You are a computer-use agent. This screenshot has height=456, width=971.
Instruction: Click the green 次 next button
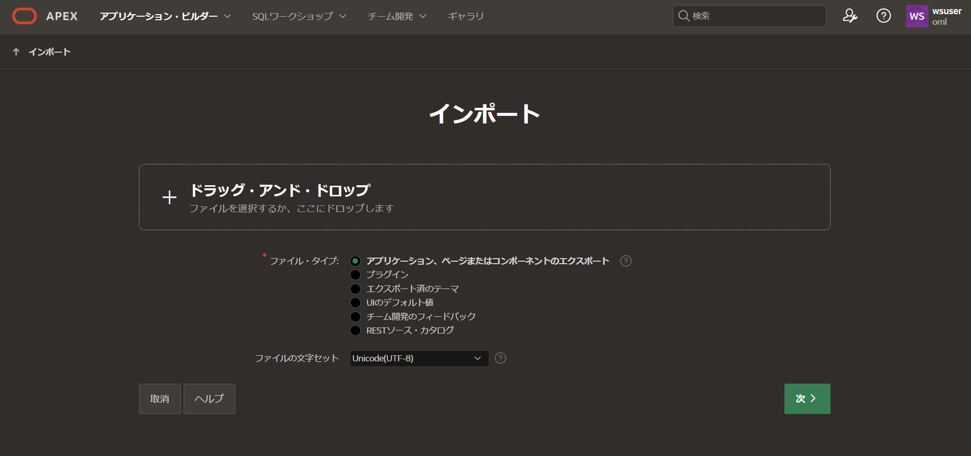[x=806, y=399]
